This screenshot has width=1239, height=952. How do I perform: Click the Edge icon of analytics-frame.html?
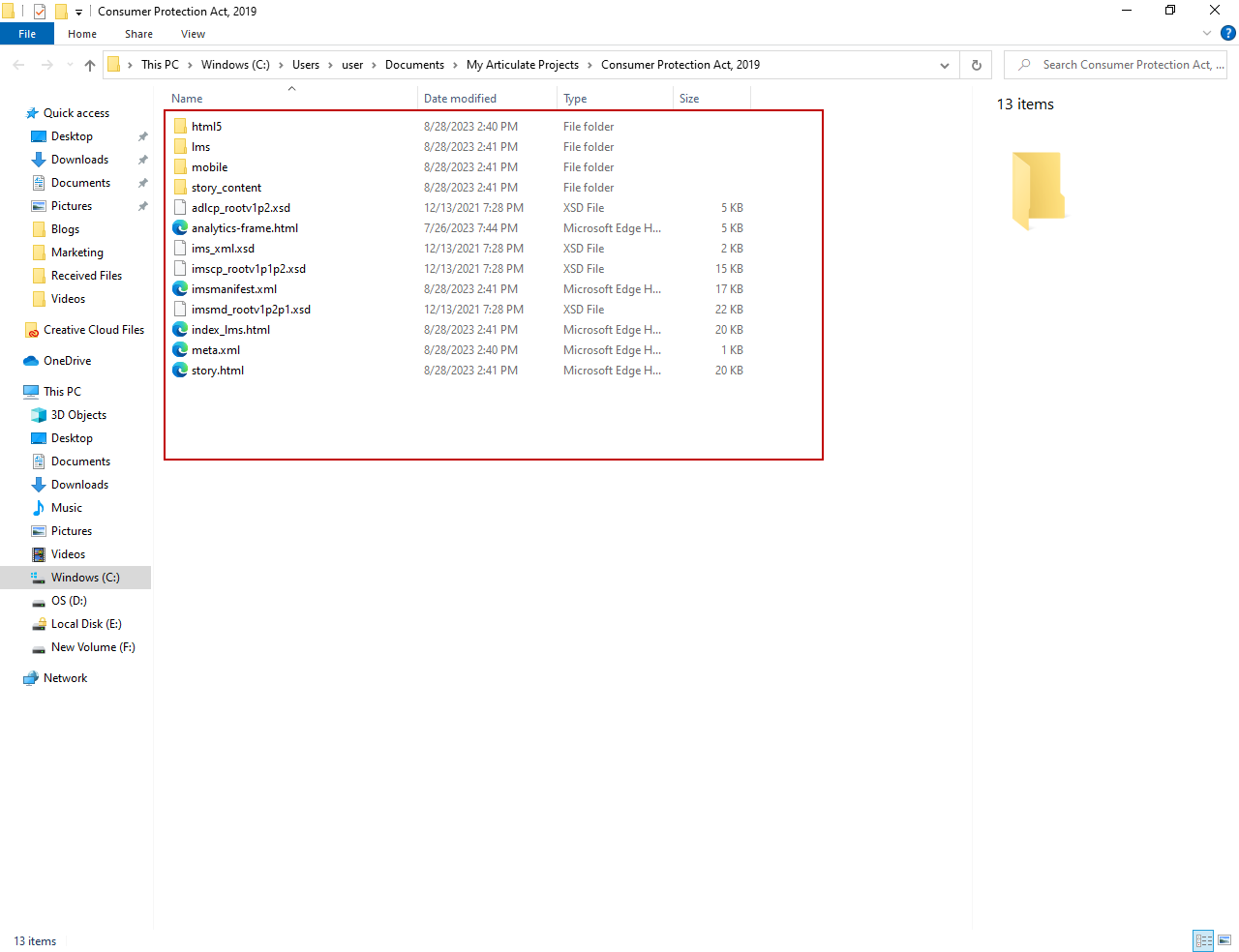pyautogui.click(x=180, y=228)
